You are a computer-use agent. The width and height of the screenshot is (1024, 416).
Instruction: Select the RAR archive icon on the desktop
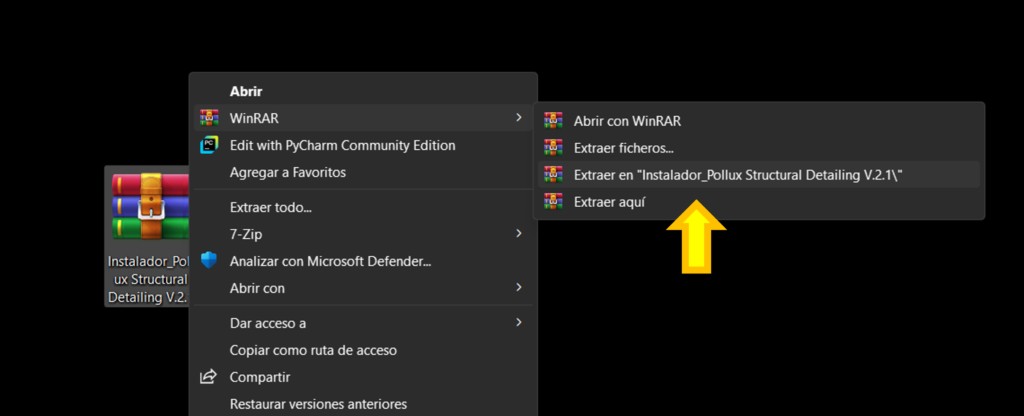click(150, 207)
